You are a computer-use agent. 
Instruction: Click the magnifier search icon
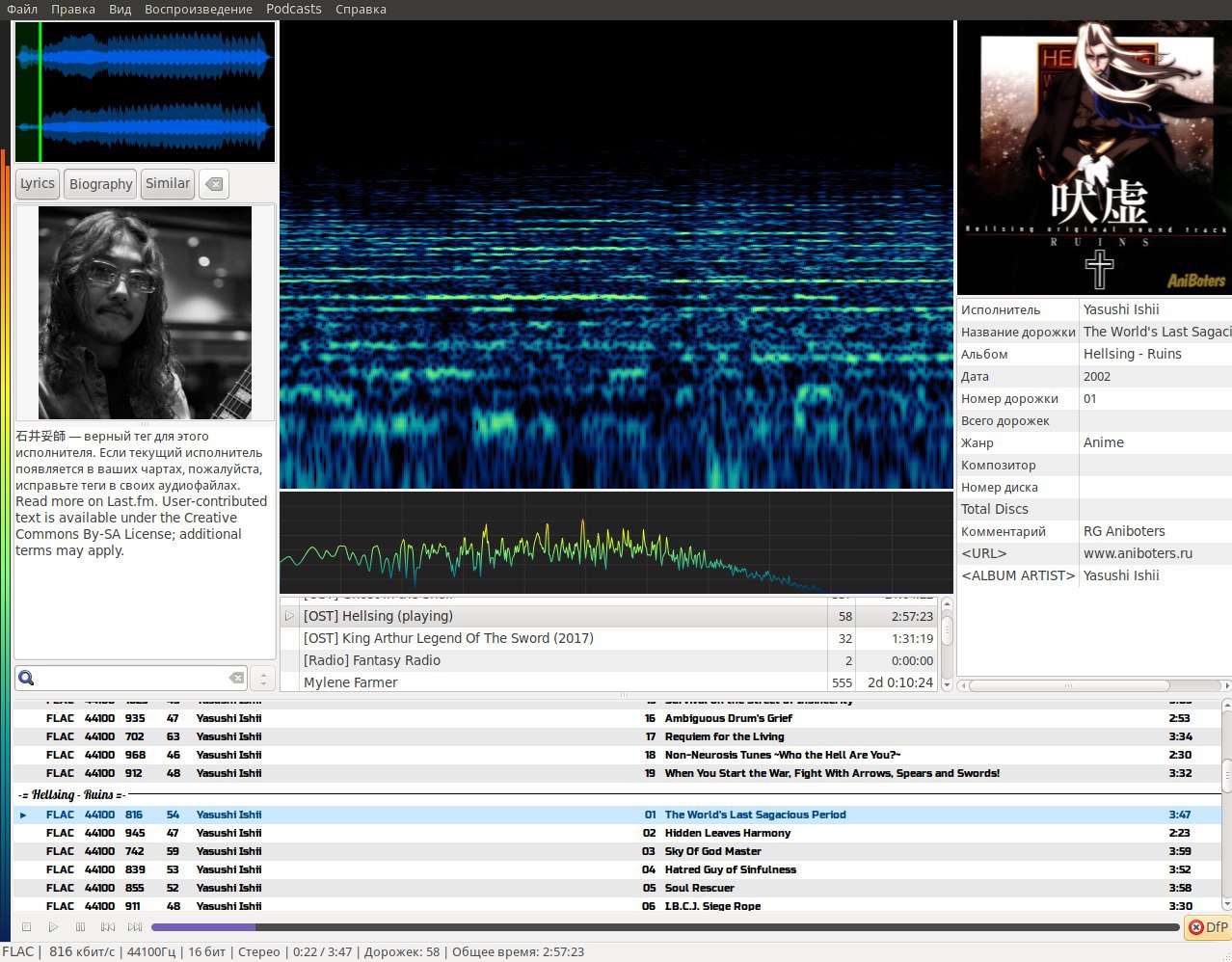click(x=27, y=679)
